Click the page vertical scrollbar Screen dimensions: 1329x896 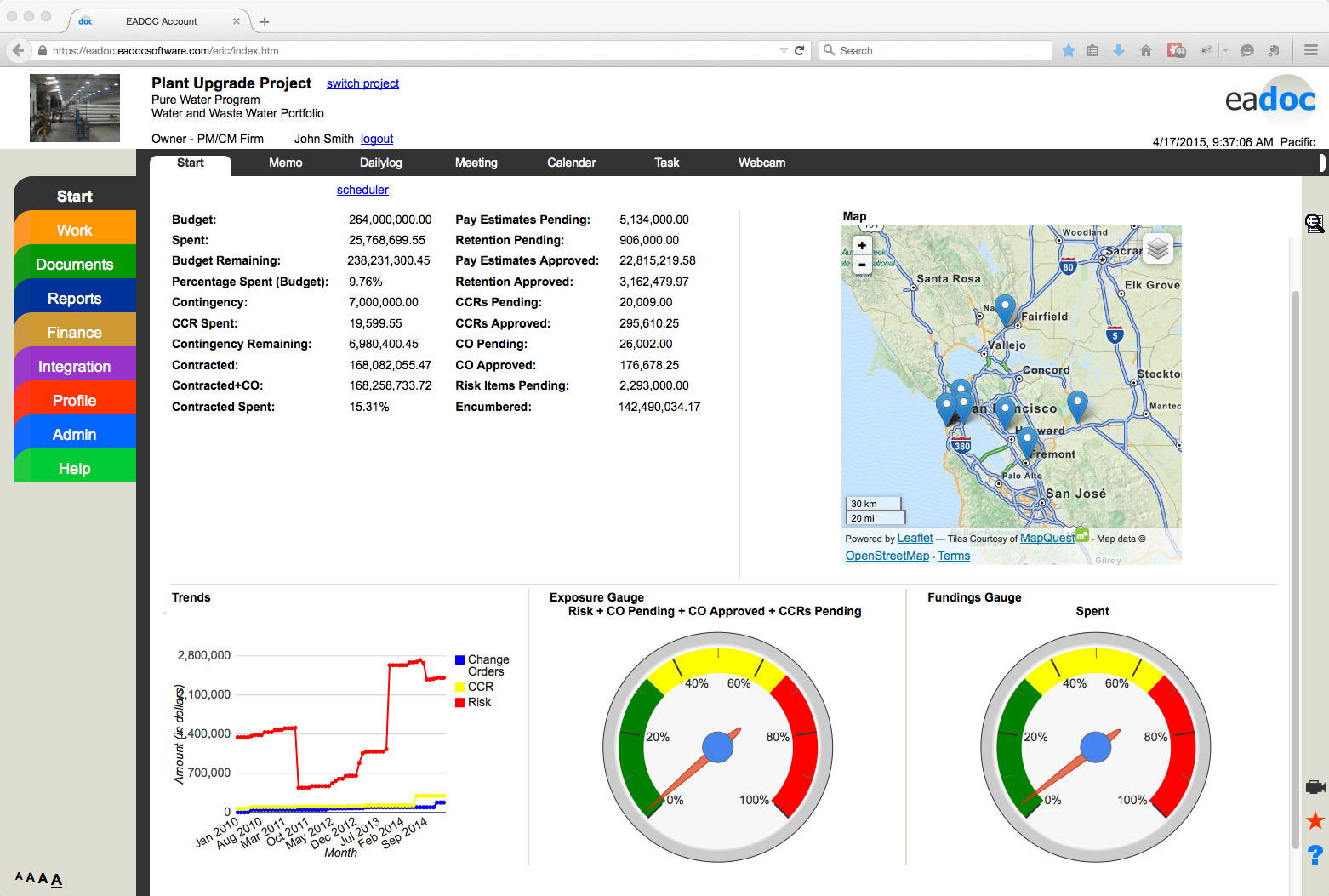(1296, 570)
